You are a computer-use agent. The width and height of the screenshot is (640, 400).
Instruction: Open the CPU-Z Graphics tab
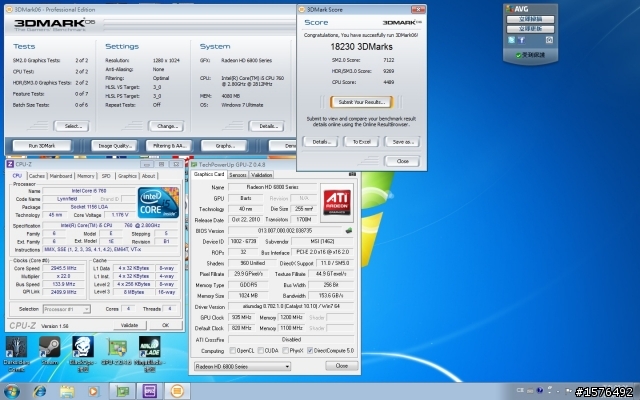127,176
